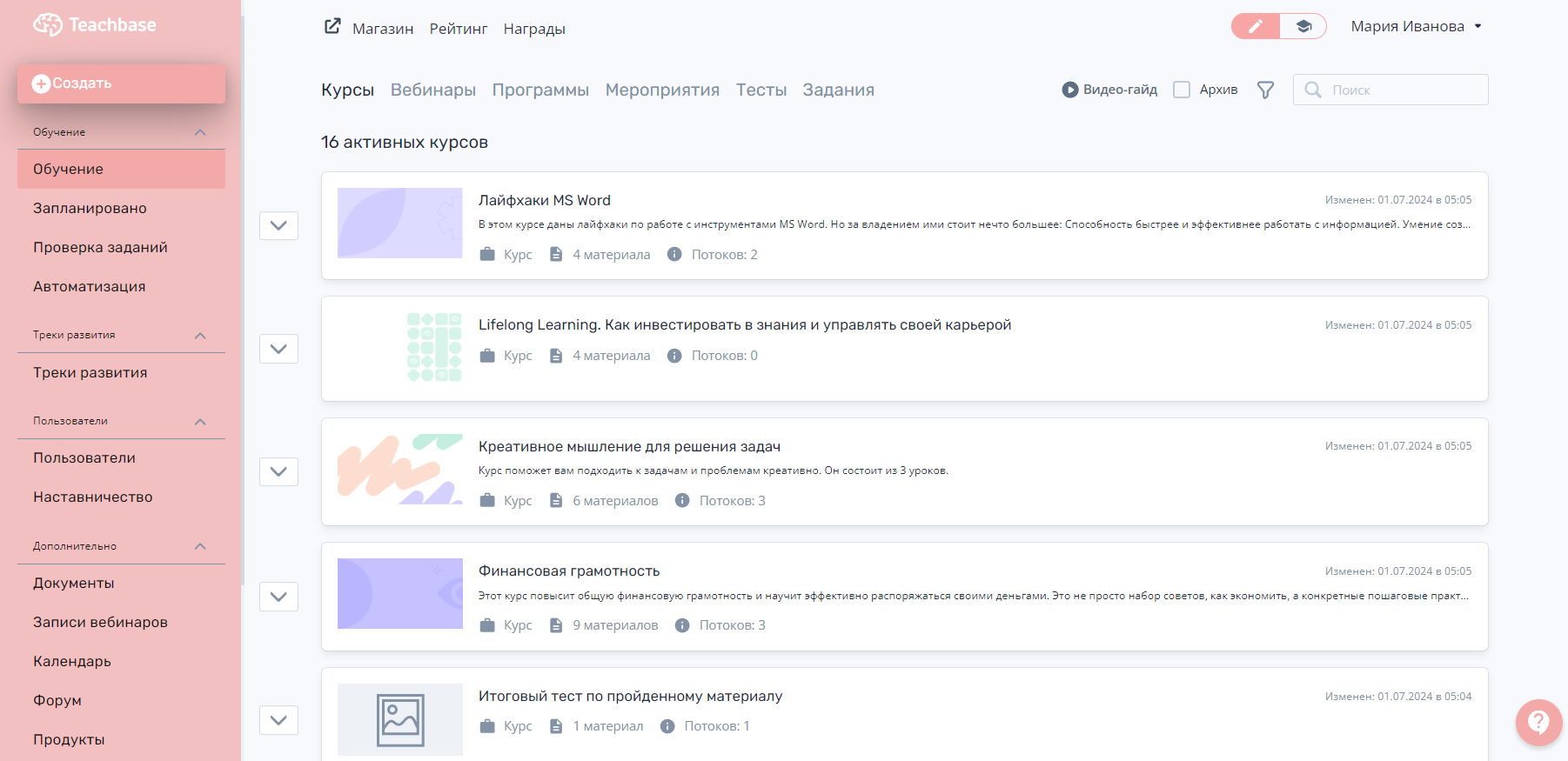Click info icon for Лайфхаки MS Word streams

(x=674, y=255)
